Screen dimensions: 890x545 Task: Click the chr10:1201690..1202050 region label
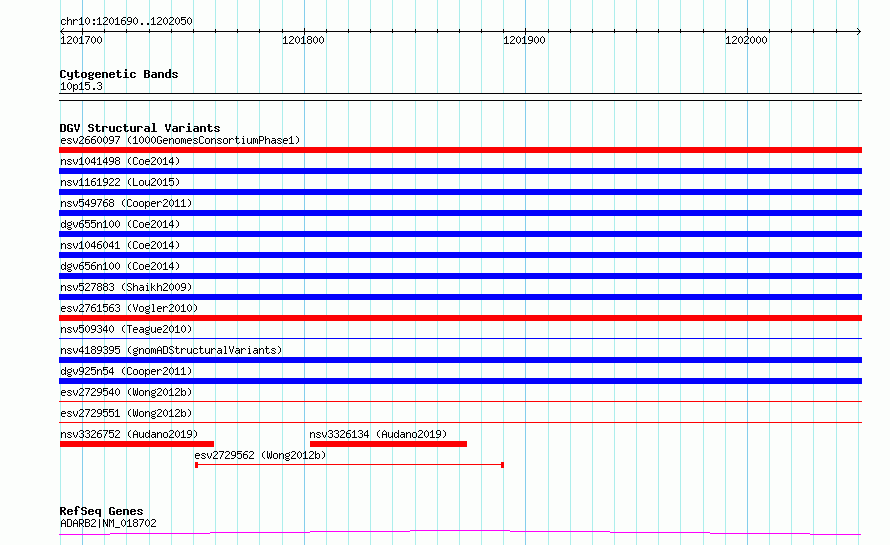pos(126,21)
